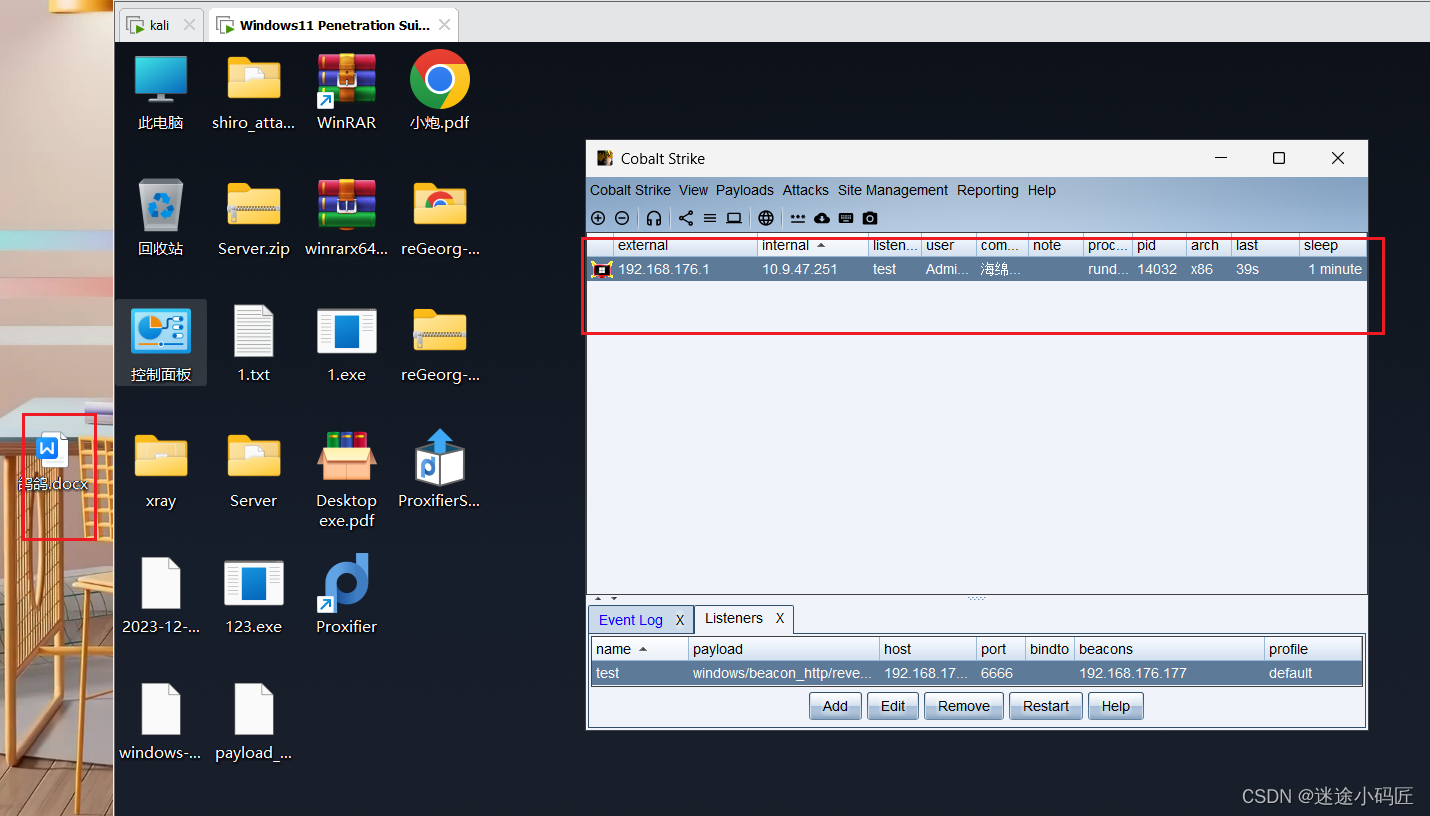This screenshot has width=1430, height=816.
Task: Close the kali VM tab
Action: (188, 25)
